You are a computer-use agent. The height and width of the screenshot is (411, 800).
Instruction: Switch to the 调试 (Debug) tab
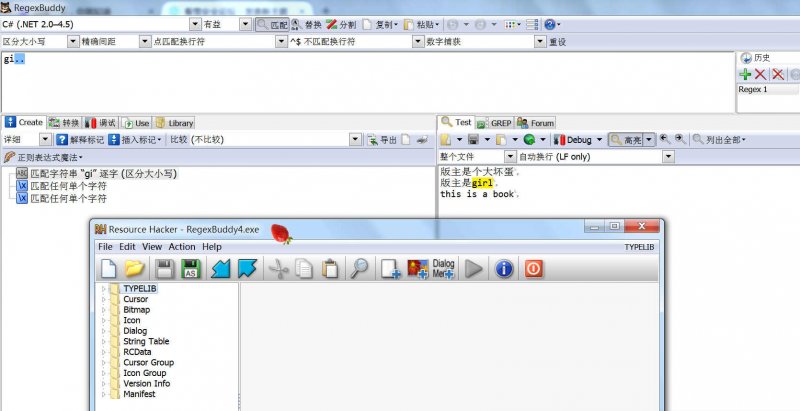pyautogui.click(x=101, y=123)
